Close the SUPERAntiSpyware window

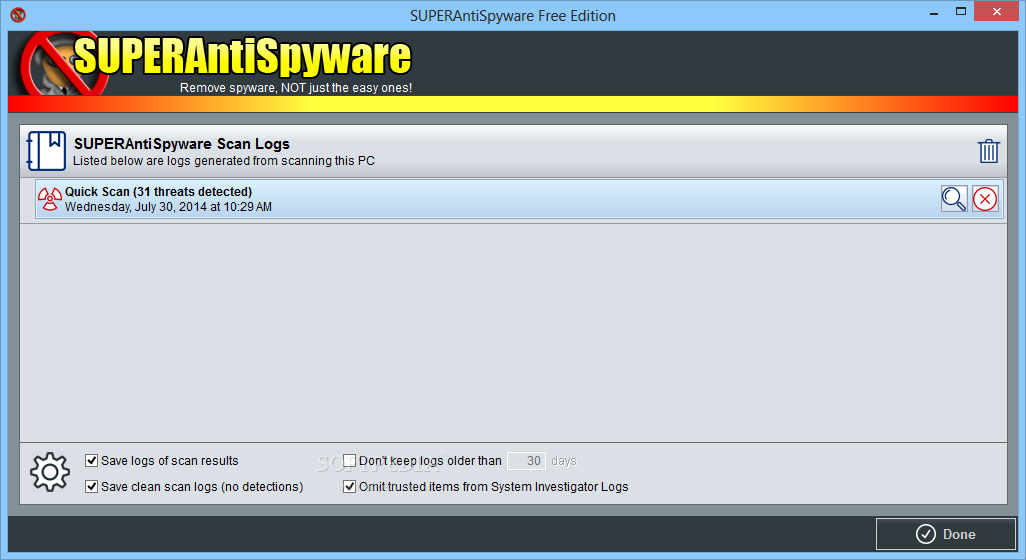click(997, 11)
